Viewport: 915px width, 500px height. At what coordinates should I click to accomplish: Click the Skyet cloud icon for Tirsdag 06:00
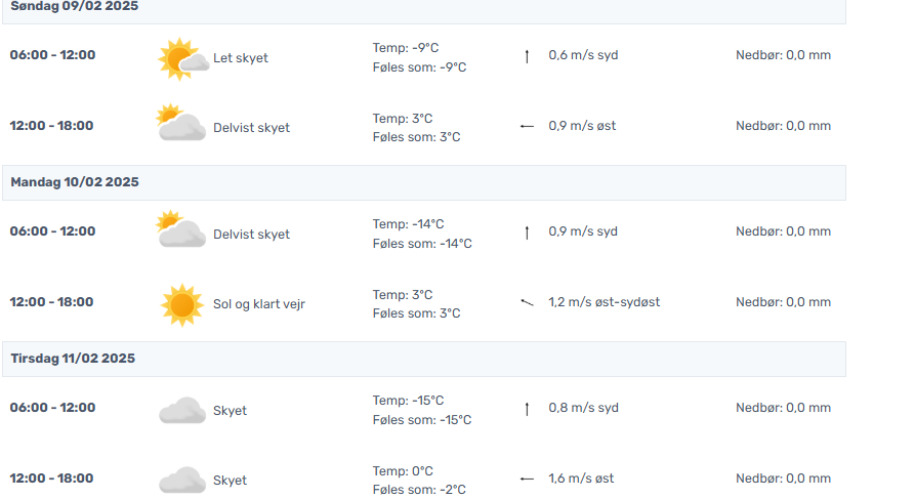coord(182,410)
